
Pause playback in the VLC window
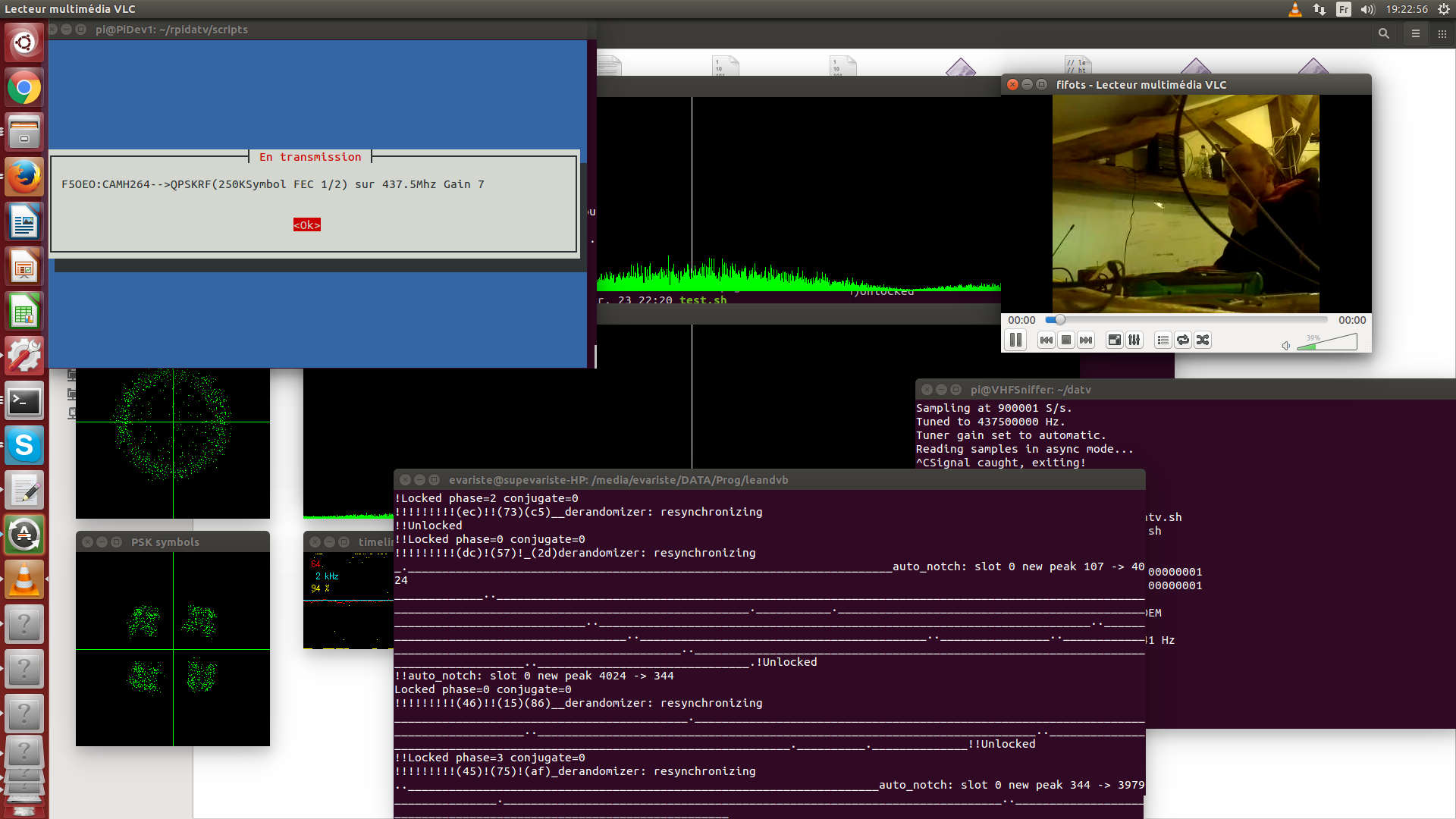(x=1015, y=340)
